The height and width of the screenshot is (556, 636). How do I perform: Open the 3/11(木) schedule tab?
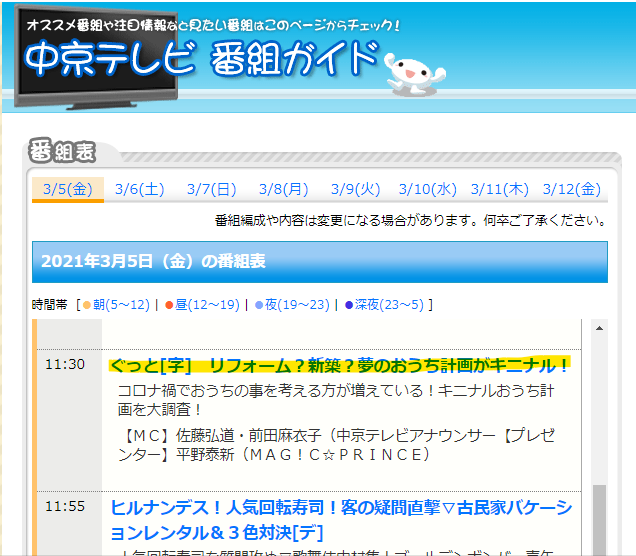pos(499,189)
